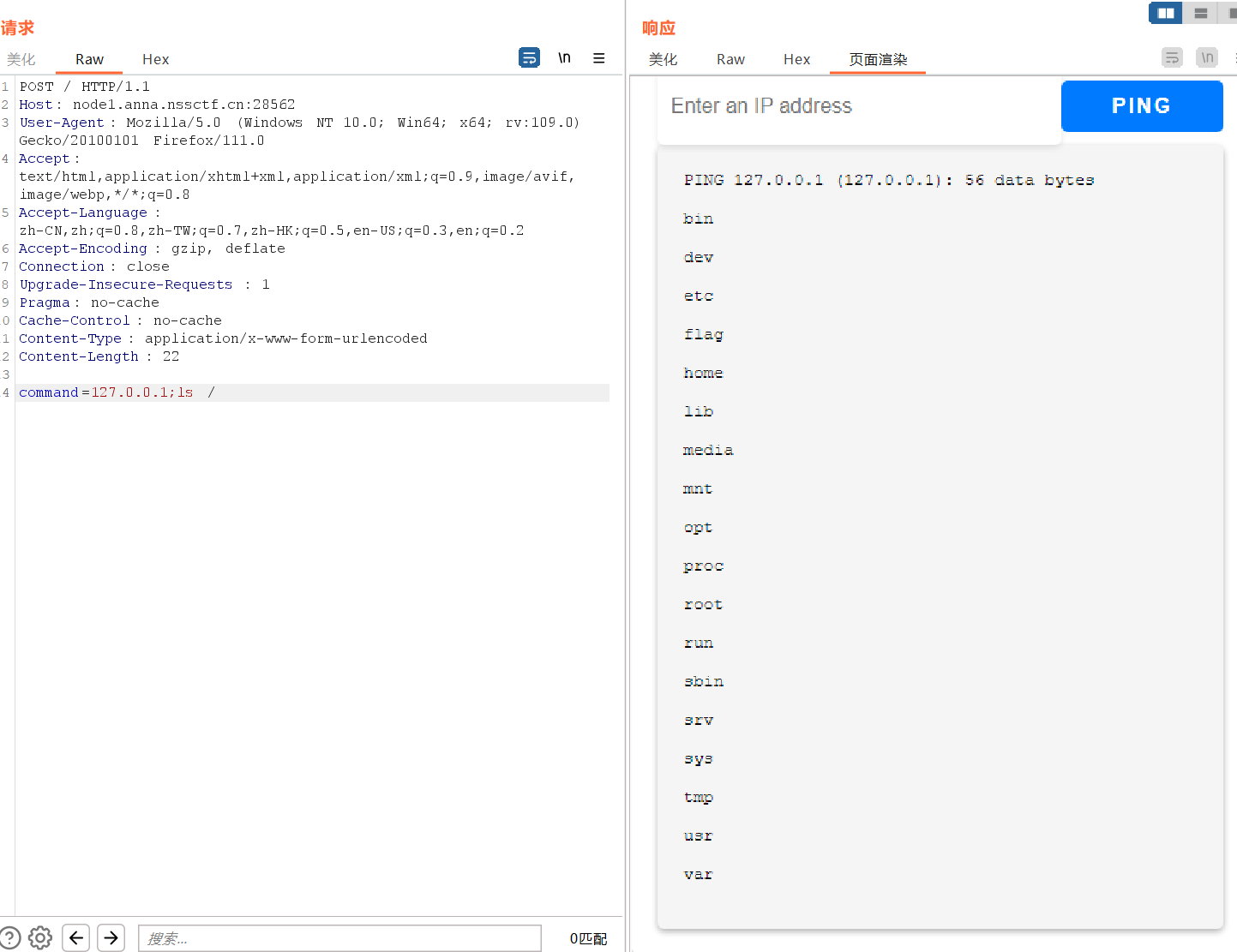Click the 'media' entry in rendered output
The image size is (1237, 952).
tap(708, 450)
